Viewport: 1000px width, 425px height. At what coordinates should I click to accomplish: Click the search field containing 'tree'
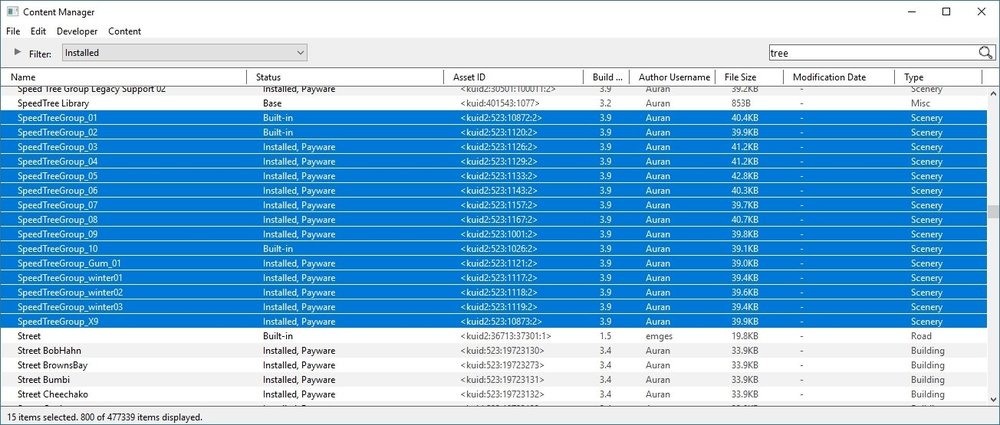point(873,53)
